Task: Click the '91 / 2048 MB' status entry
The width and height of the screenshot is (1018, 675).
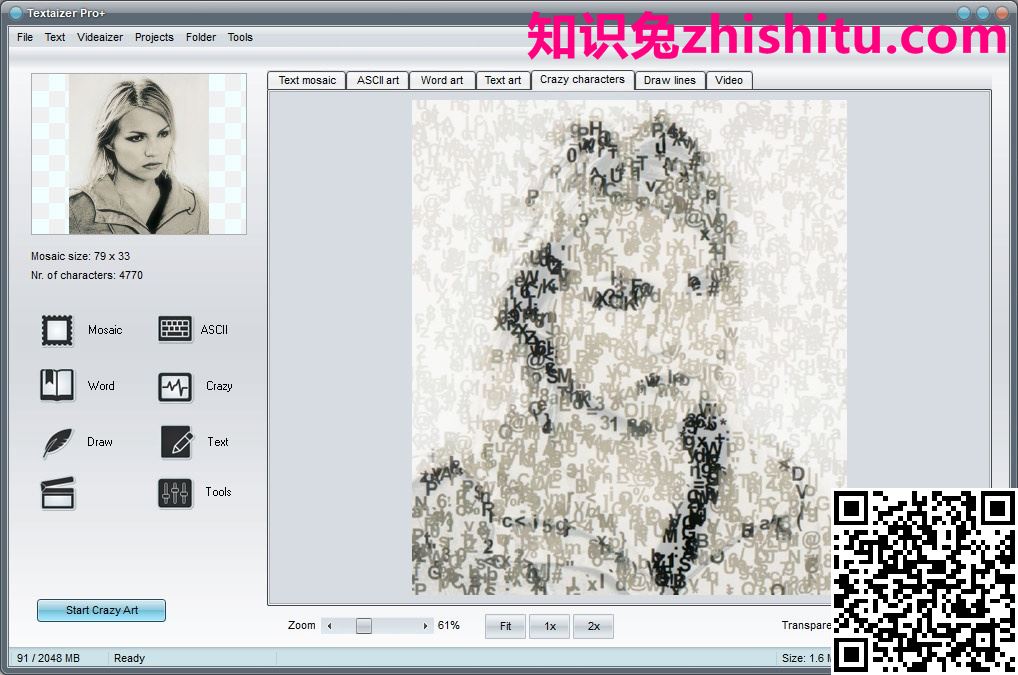Action: (49, 658)
